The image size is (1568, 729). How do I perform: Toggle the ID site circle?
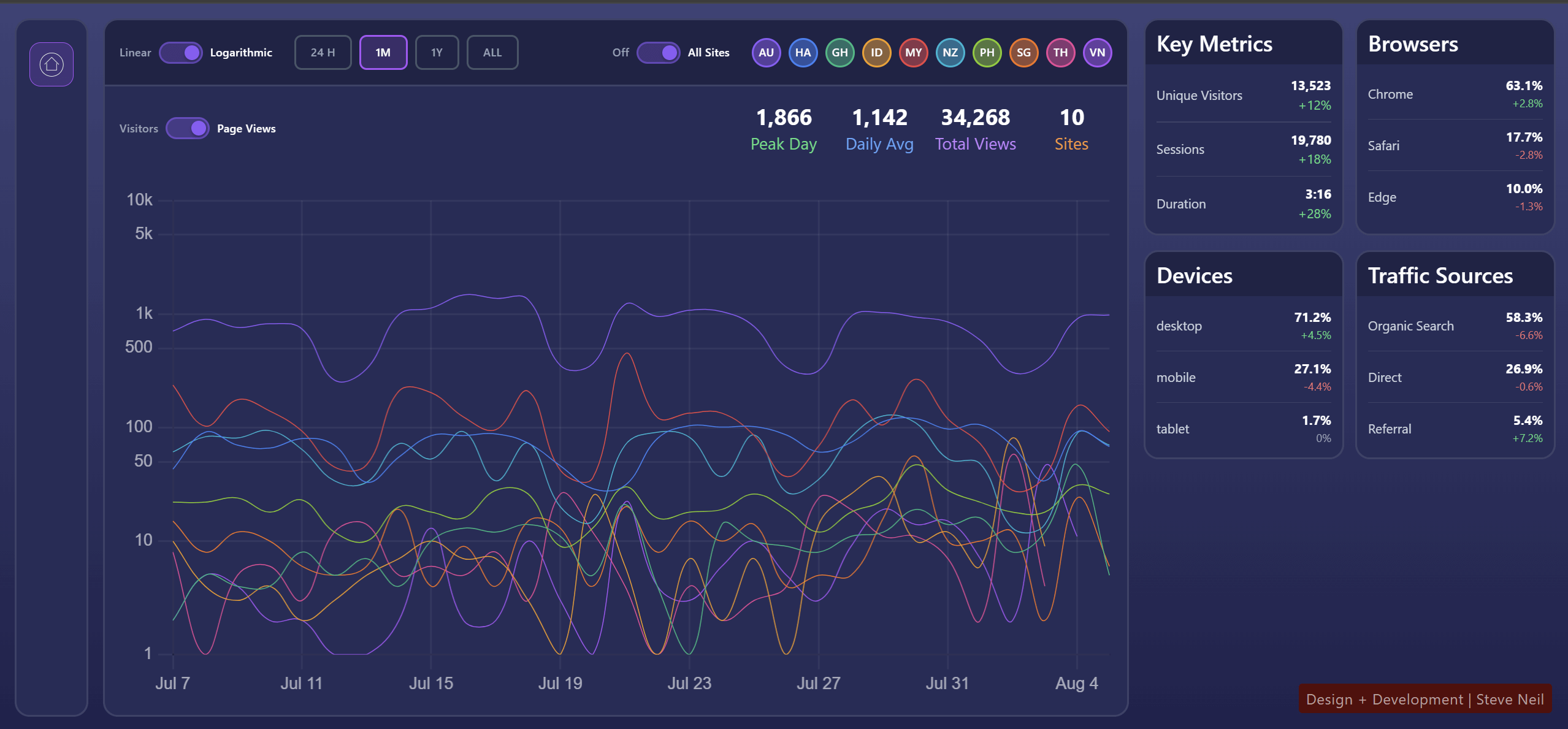point(876,53)
